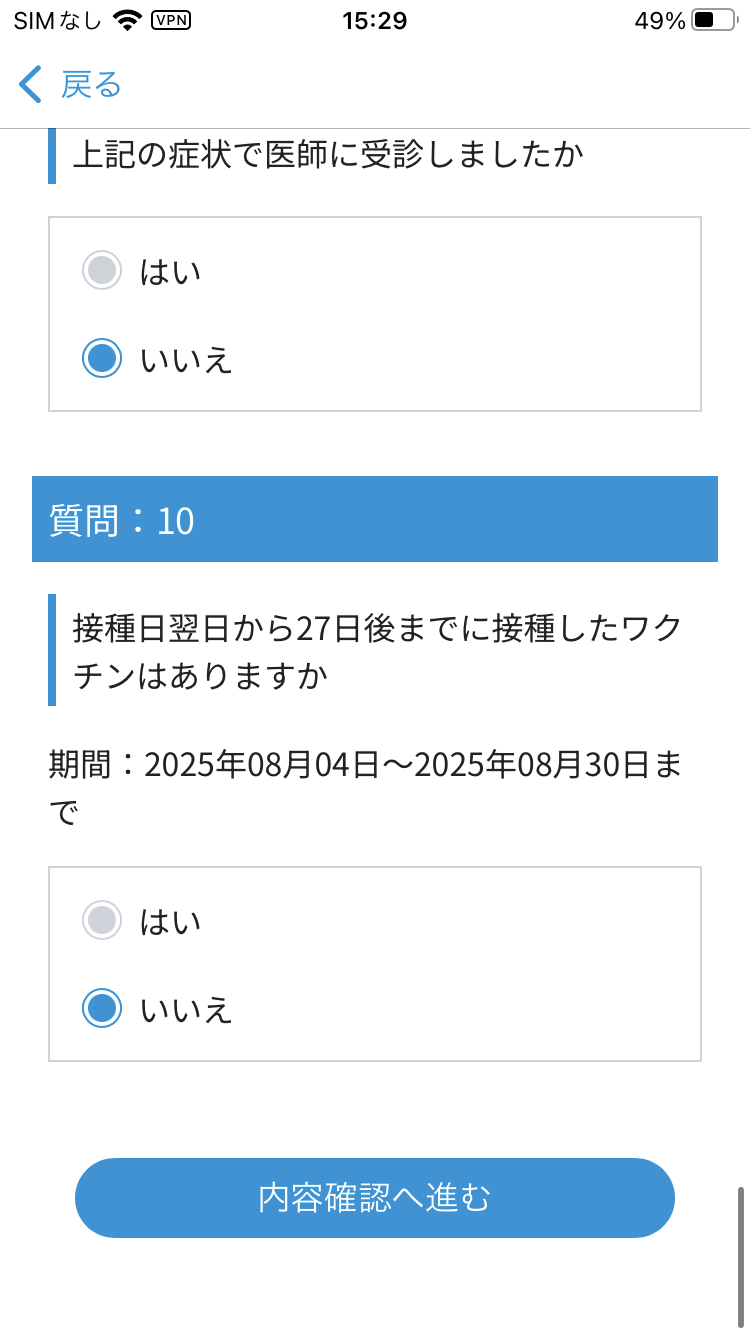Tap the 49% battery percentage label
The height and width of the screenshot is (1334, 750).
661,18
